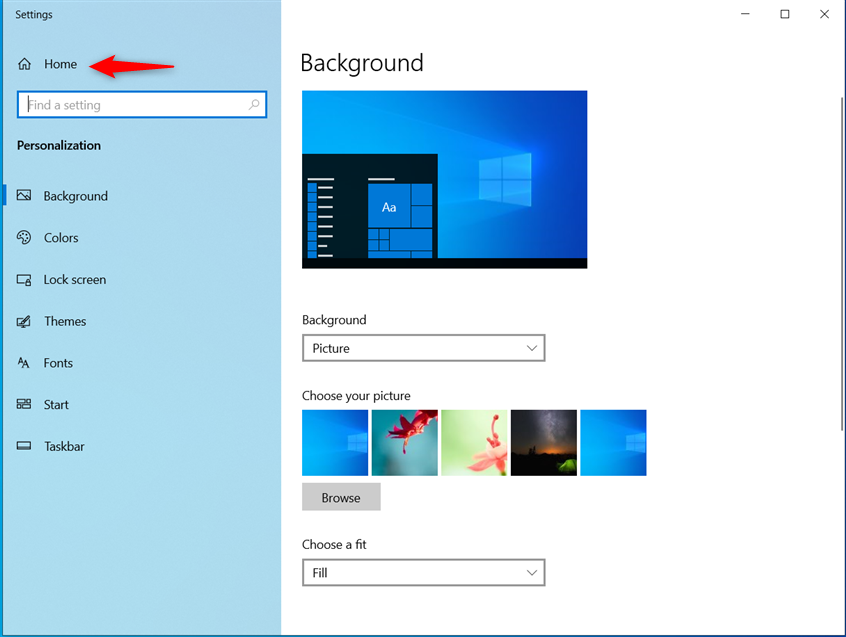Click the Browse button
846x637 pixels.
(341, 497)
